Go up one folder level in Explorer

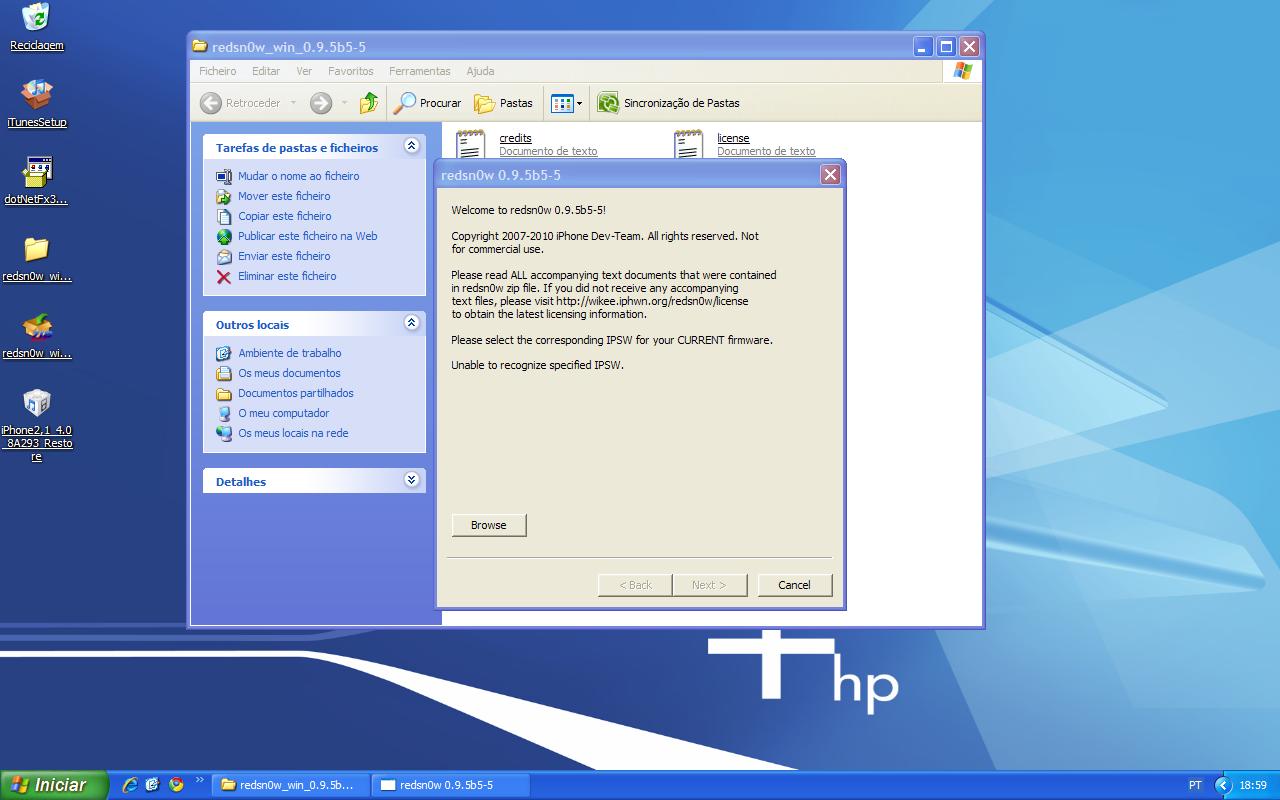pos(369,103)
